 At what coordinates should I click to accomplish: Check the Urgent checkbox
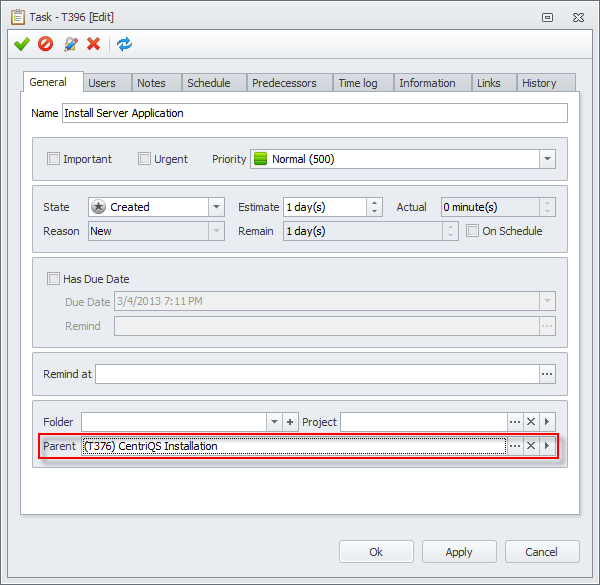click(145, 159)
